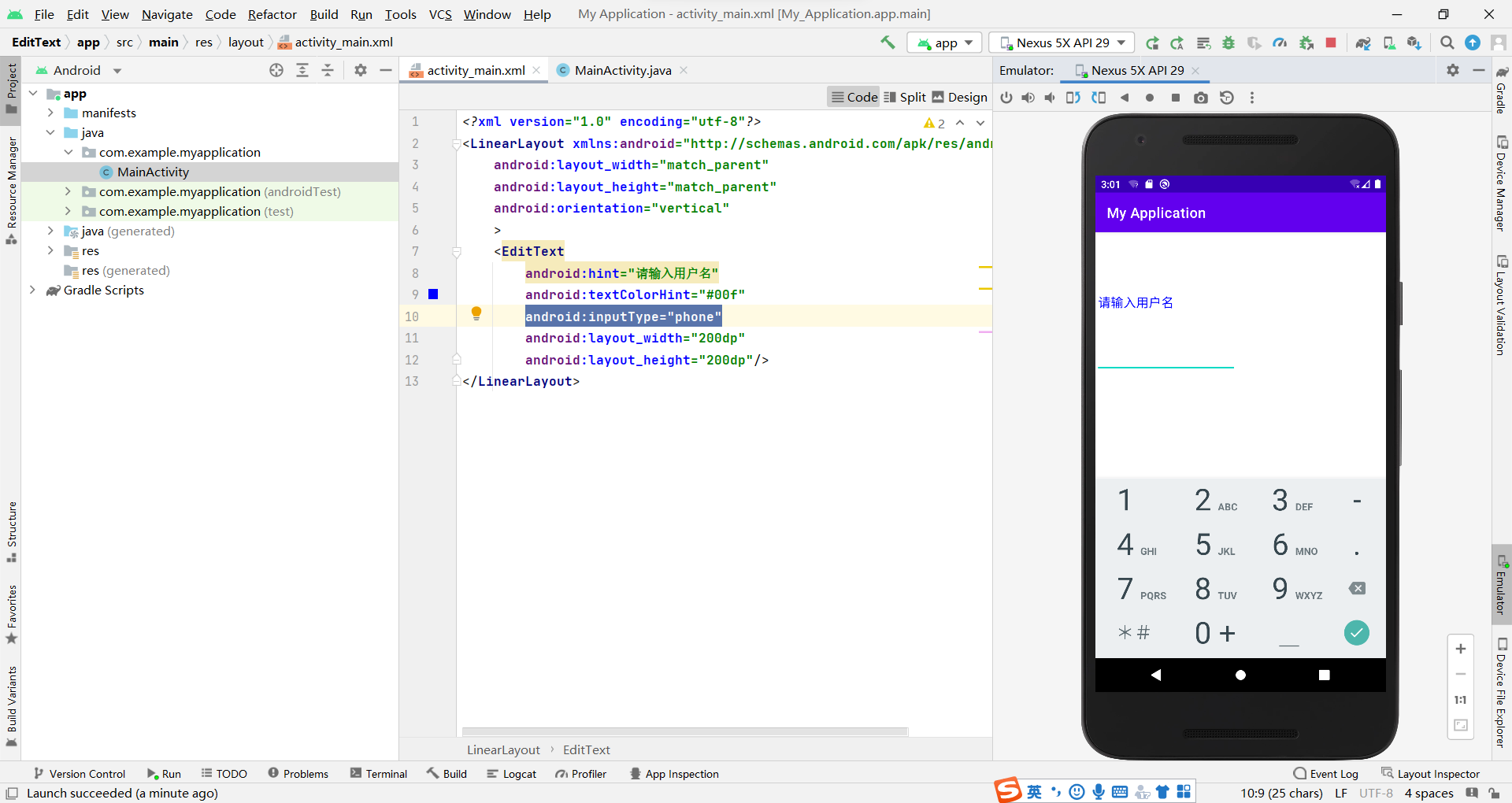
Task: Open the Layout Inspector
Action: coord(1430,773)
